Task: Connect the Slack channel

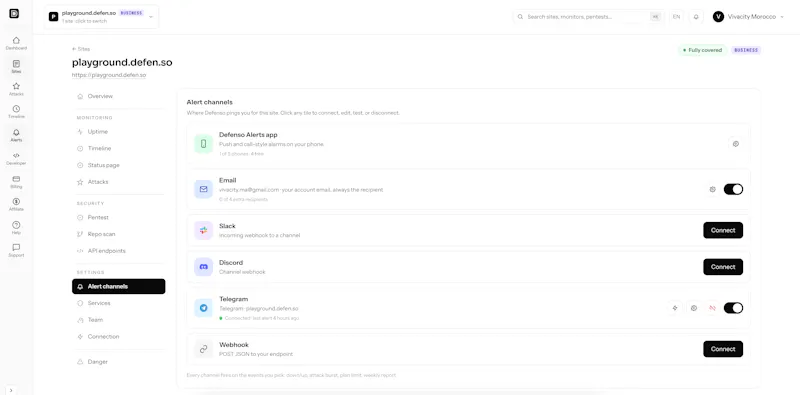Action: click(x=723, y=230)
